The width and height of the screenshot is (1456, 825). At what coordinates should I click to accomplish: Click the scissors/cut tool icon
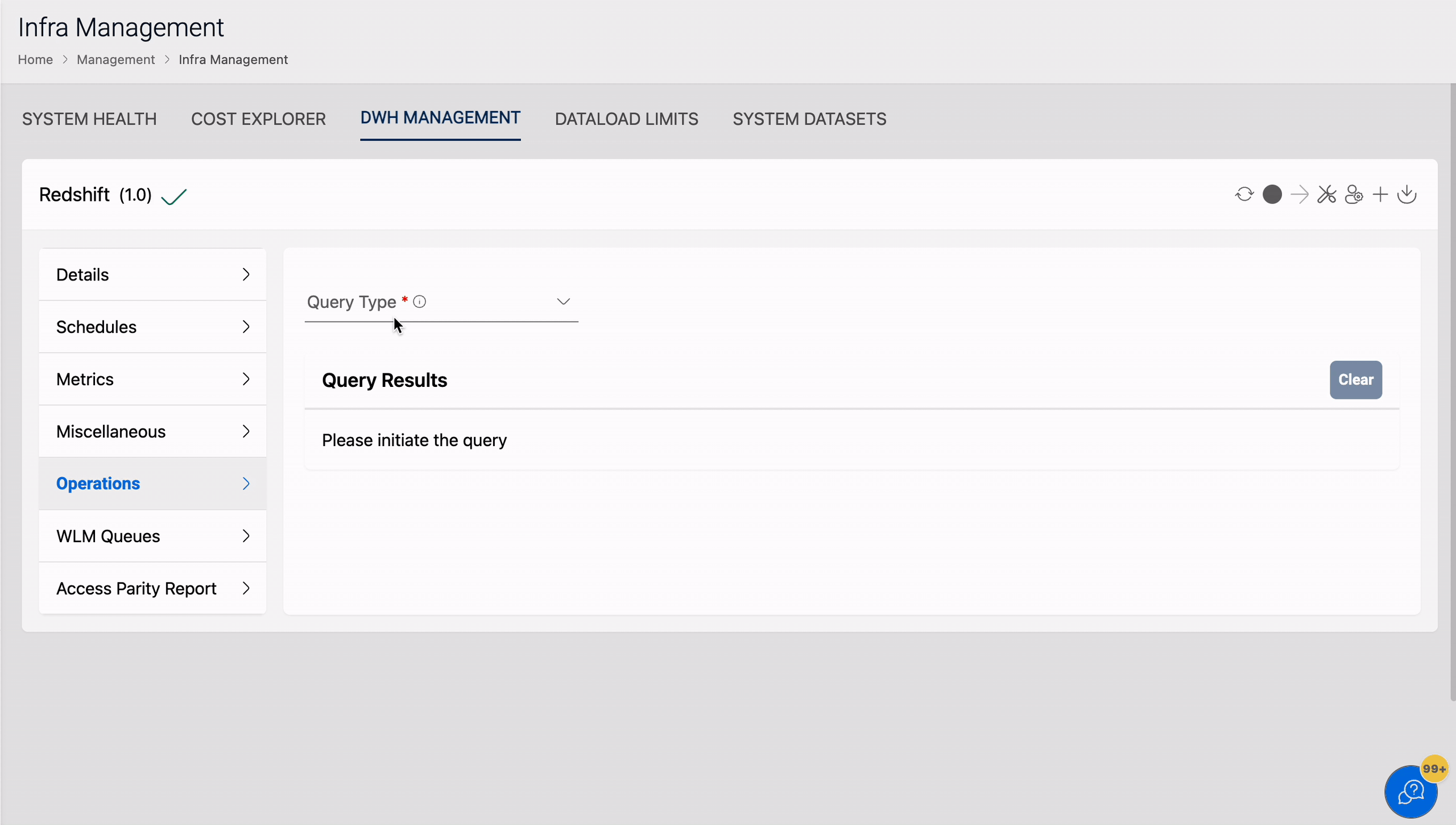(x=1327, y=194)
